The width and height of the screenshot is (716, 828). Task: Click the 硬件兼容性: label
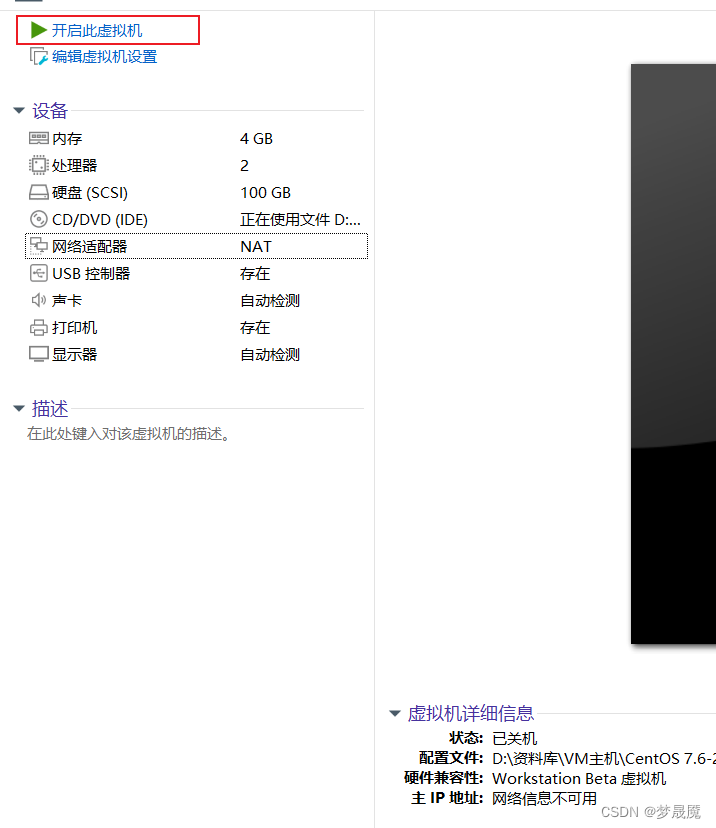[444, 778]
